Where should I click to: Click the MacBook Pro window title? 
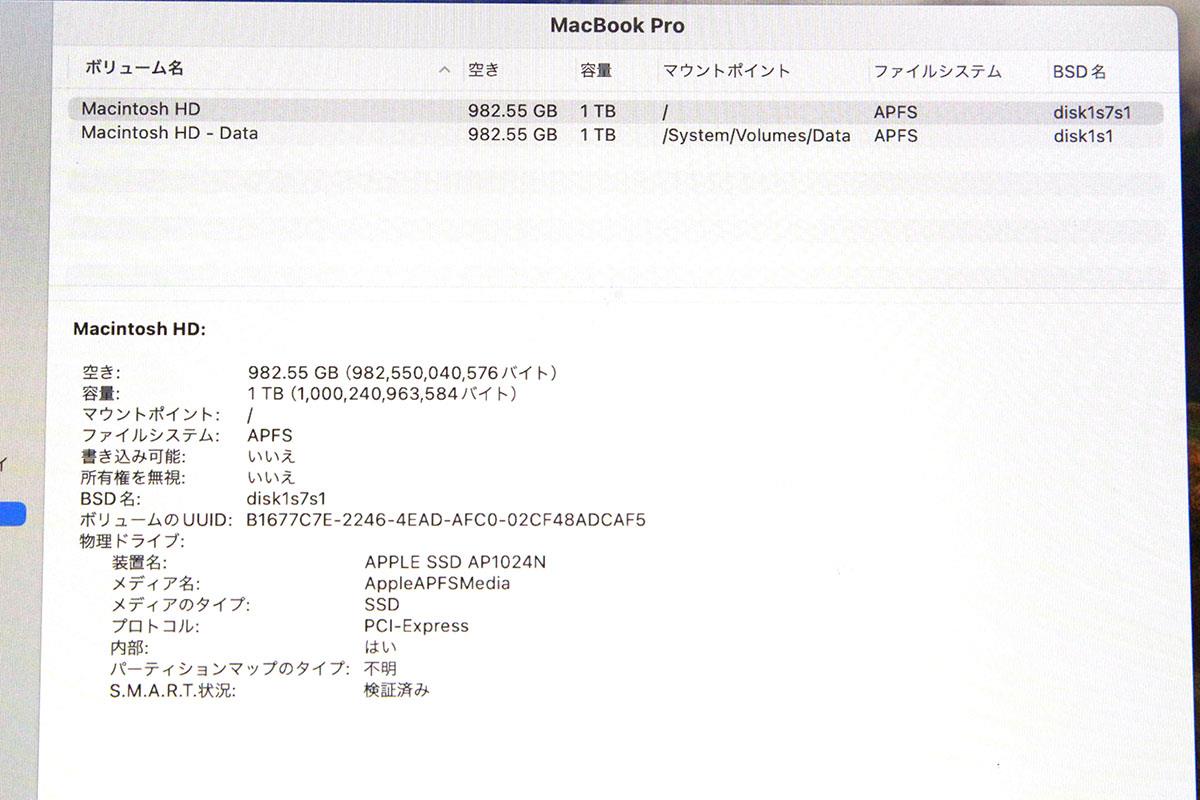coord(617,26)
